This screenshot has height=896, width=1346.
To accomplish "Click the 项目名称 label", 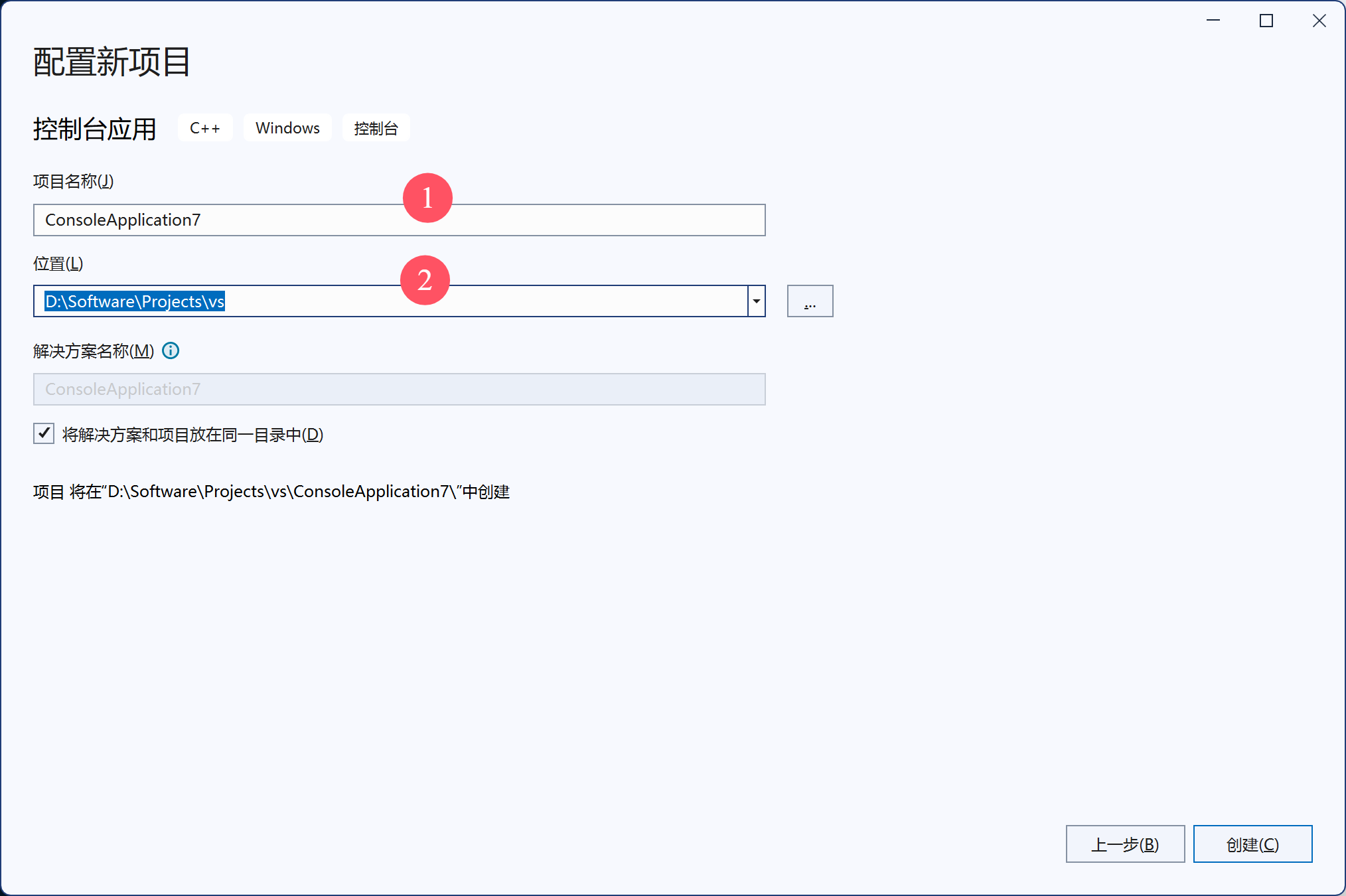I will [73, 181].
